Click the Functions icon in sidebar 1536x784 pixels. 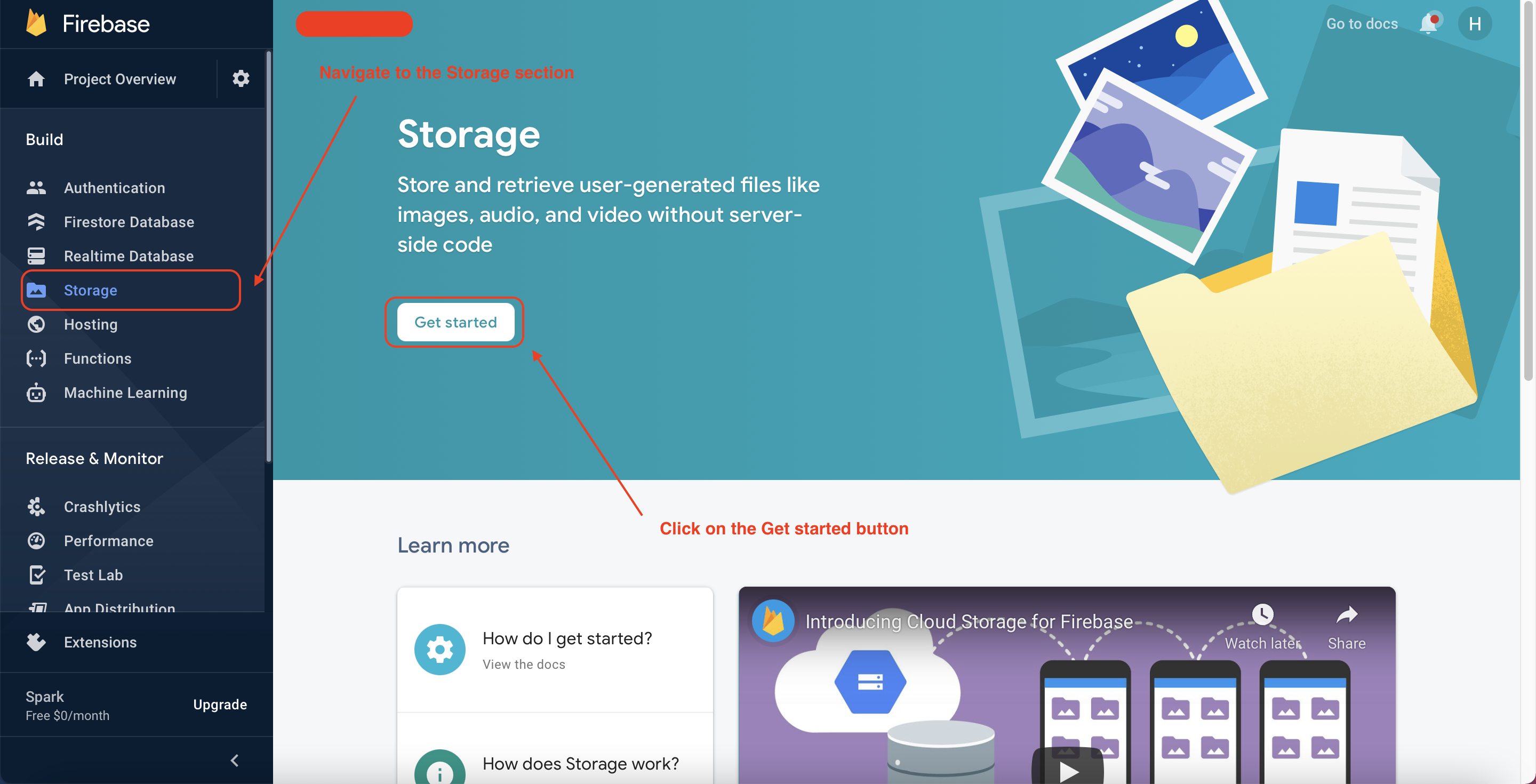coord(37,358)
